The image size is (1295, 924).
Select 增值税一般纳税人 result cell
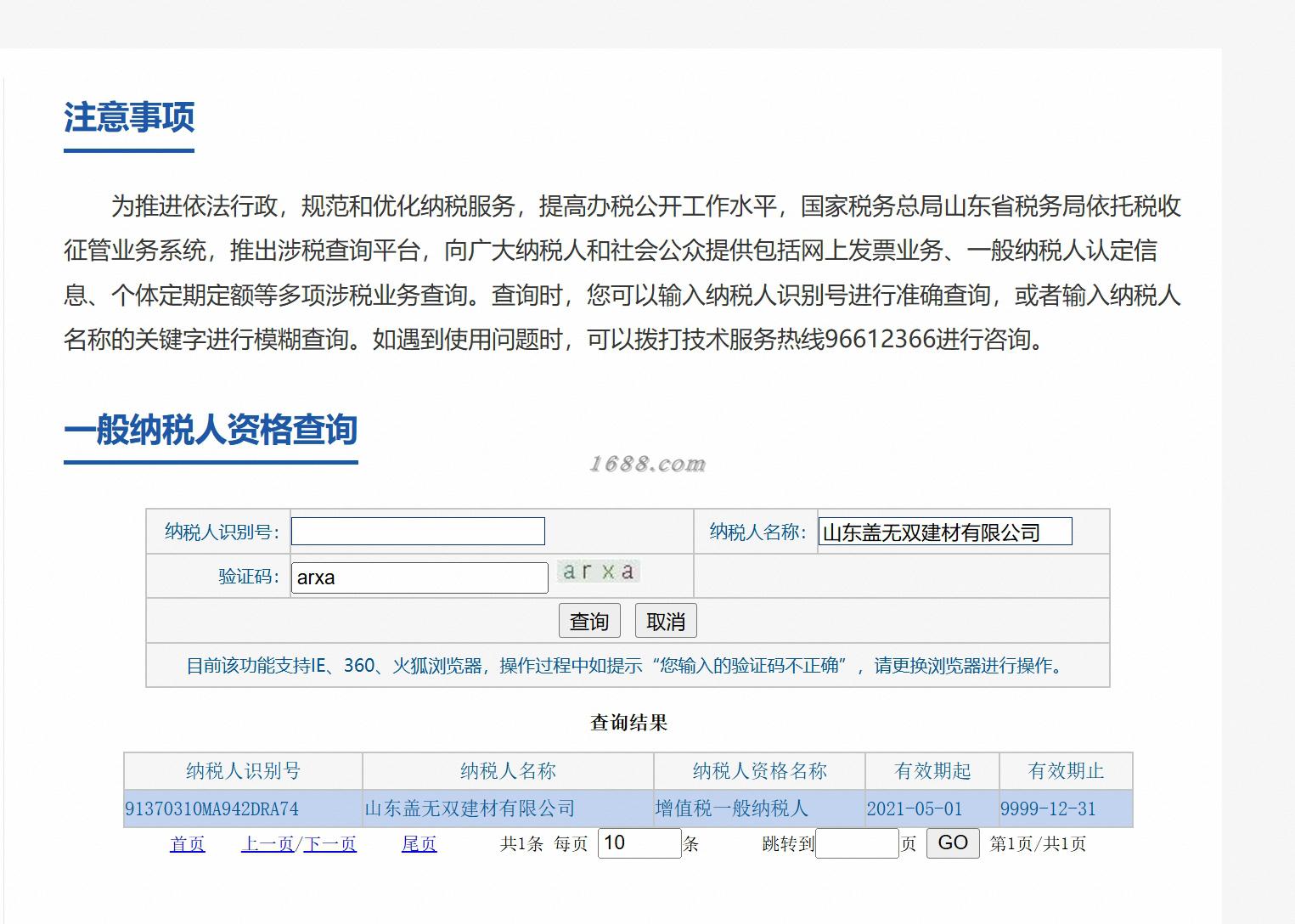click(759, 808)
